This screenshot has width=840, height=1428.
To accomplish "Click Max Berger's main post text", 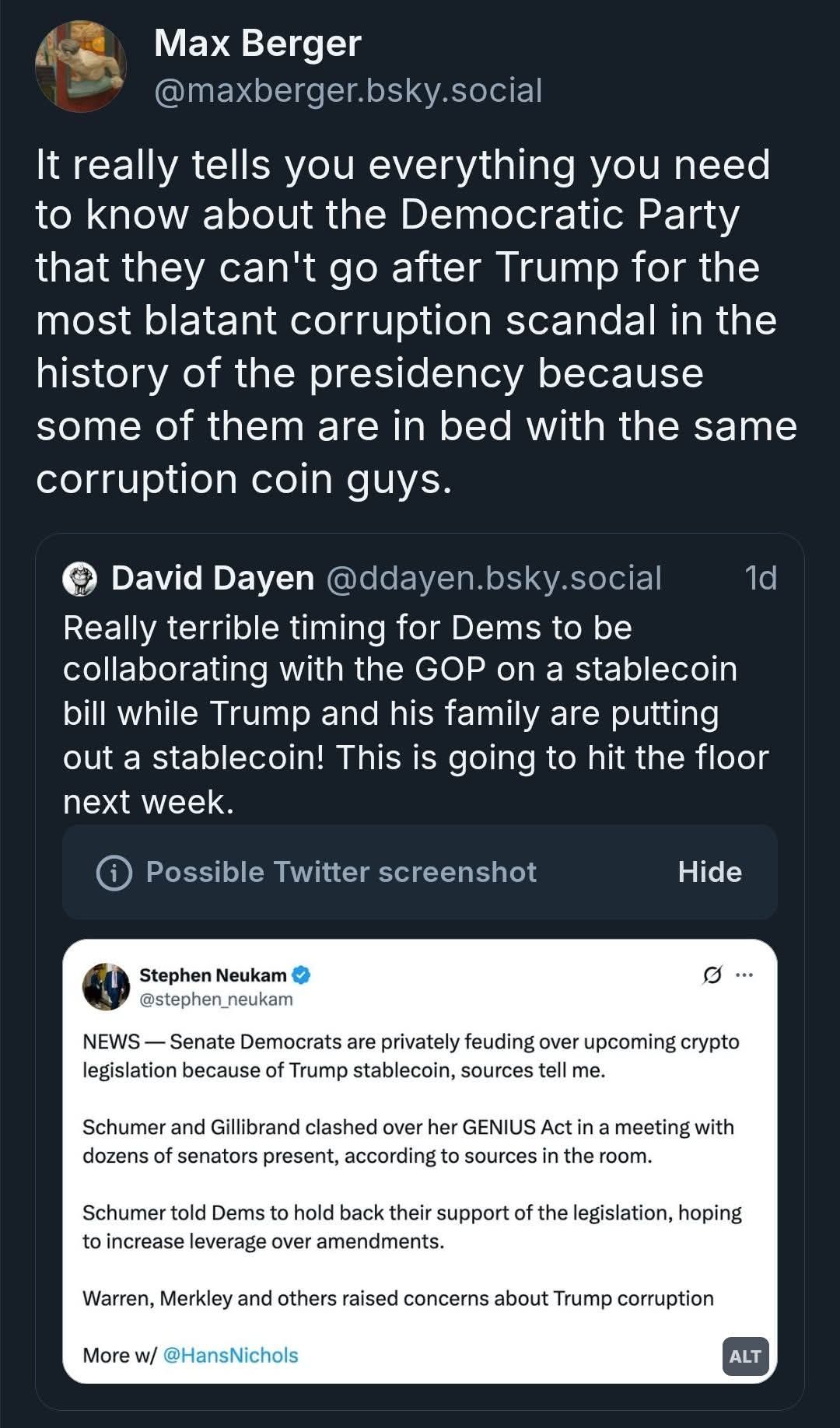I will pyautogui.click(x=415, y=321).
